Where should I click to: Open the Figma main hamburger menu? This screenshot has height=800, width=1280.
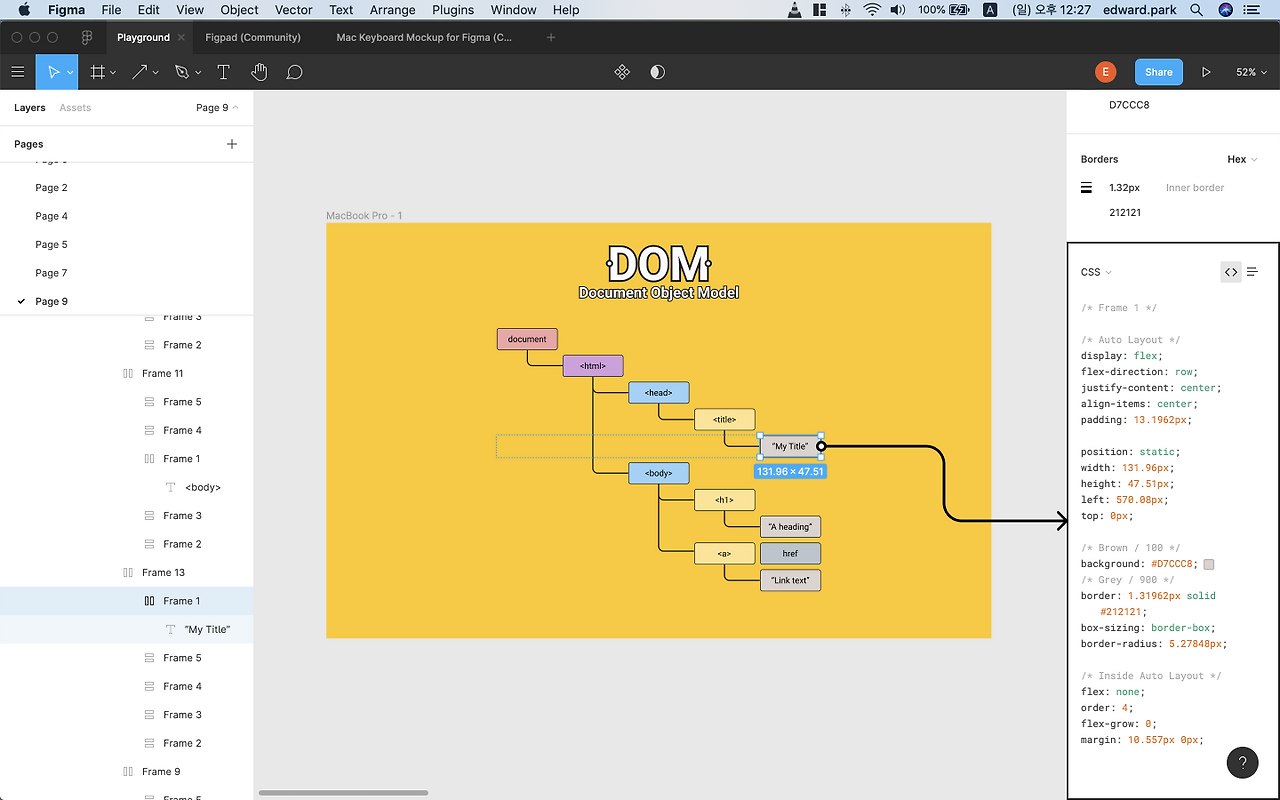17,72
